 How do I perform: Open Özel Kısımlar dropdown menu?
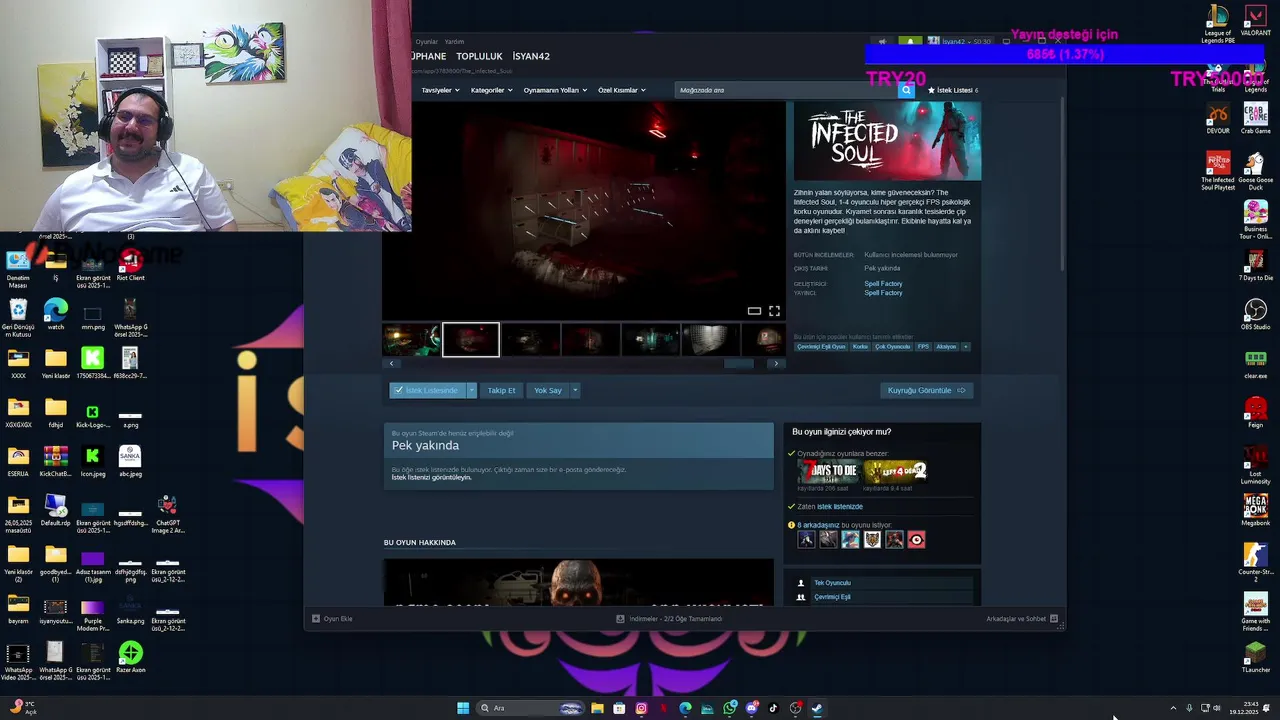click(621, 90)
